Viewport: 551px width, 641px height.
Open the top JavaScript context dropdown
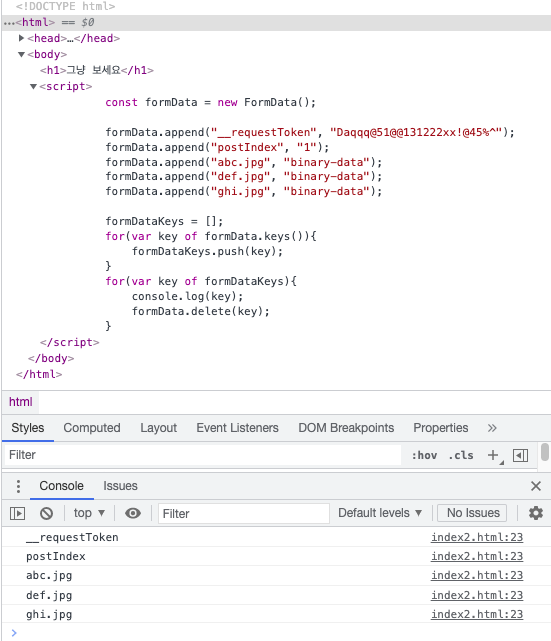click(x=89, y=513)
